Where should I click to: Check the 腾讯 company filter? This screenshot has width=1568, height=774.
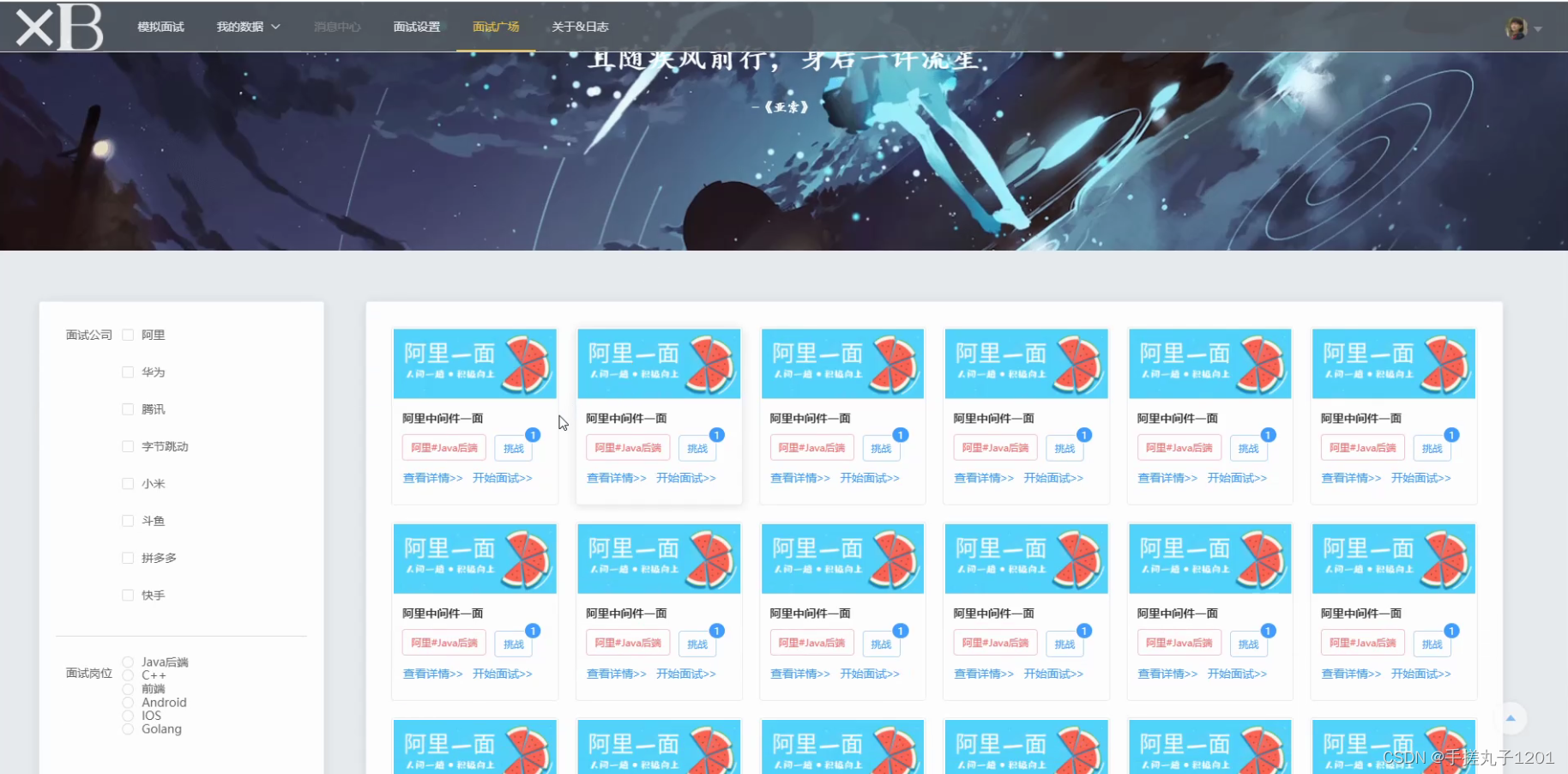tap(128, 409)
